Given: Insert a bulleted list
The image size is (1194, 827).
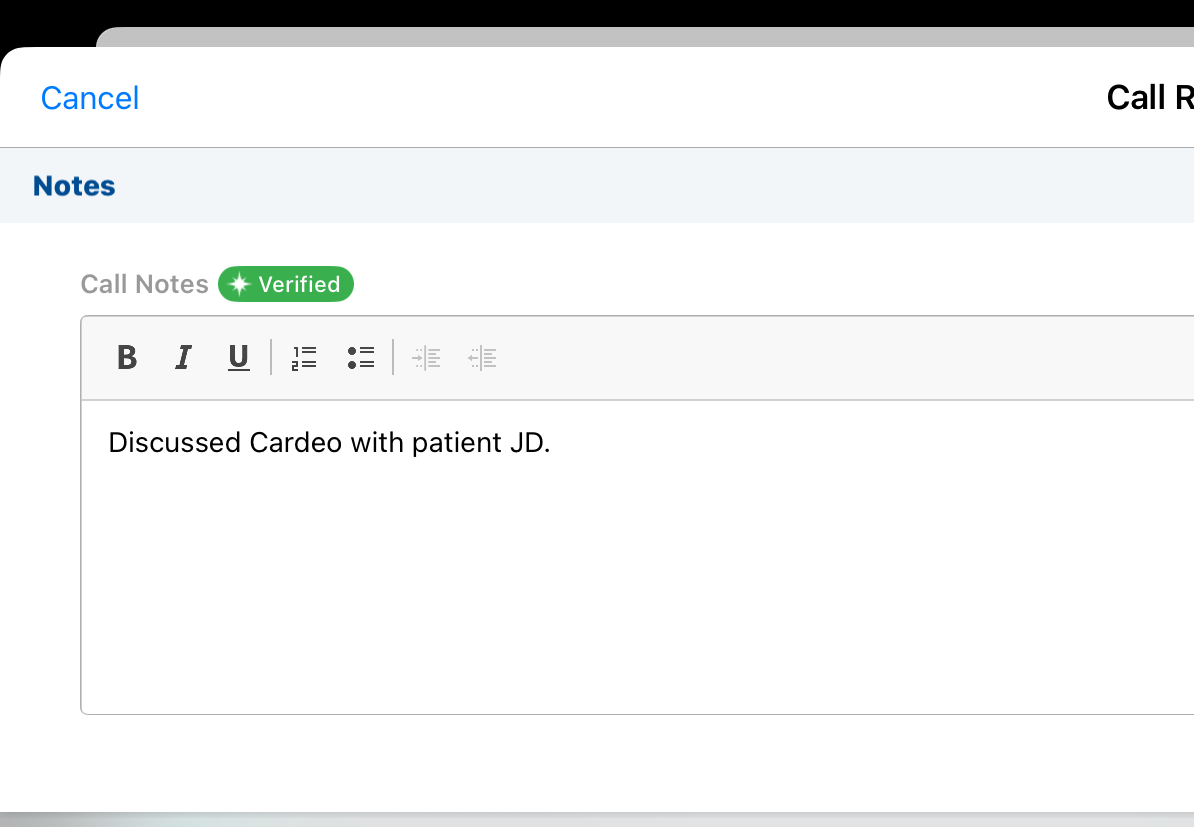Looking at the screenshot, I should pyautogui.click(x=361, y=357).
